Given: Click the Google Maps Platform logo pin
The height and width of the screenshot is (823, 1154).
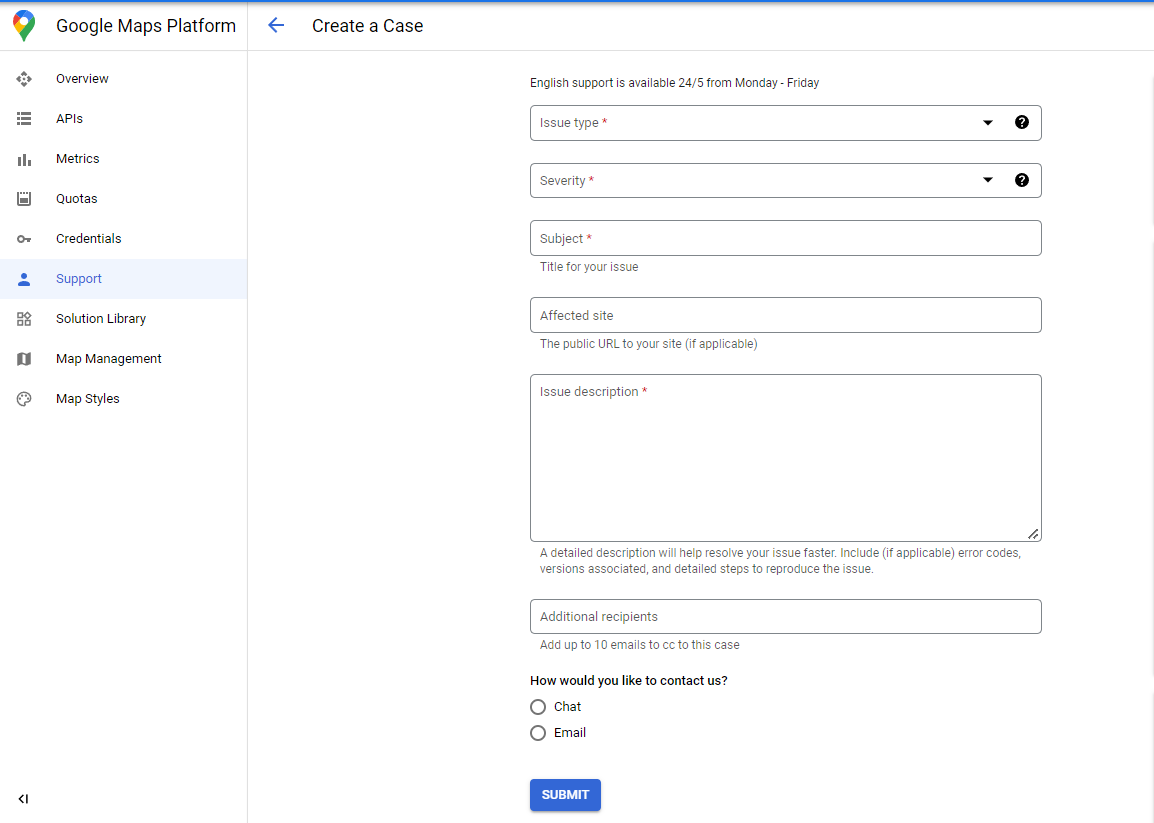Looking at the screenshot, I should pos(24,26).
